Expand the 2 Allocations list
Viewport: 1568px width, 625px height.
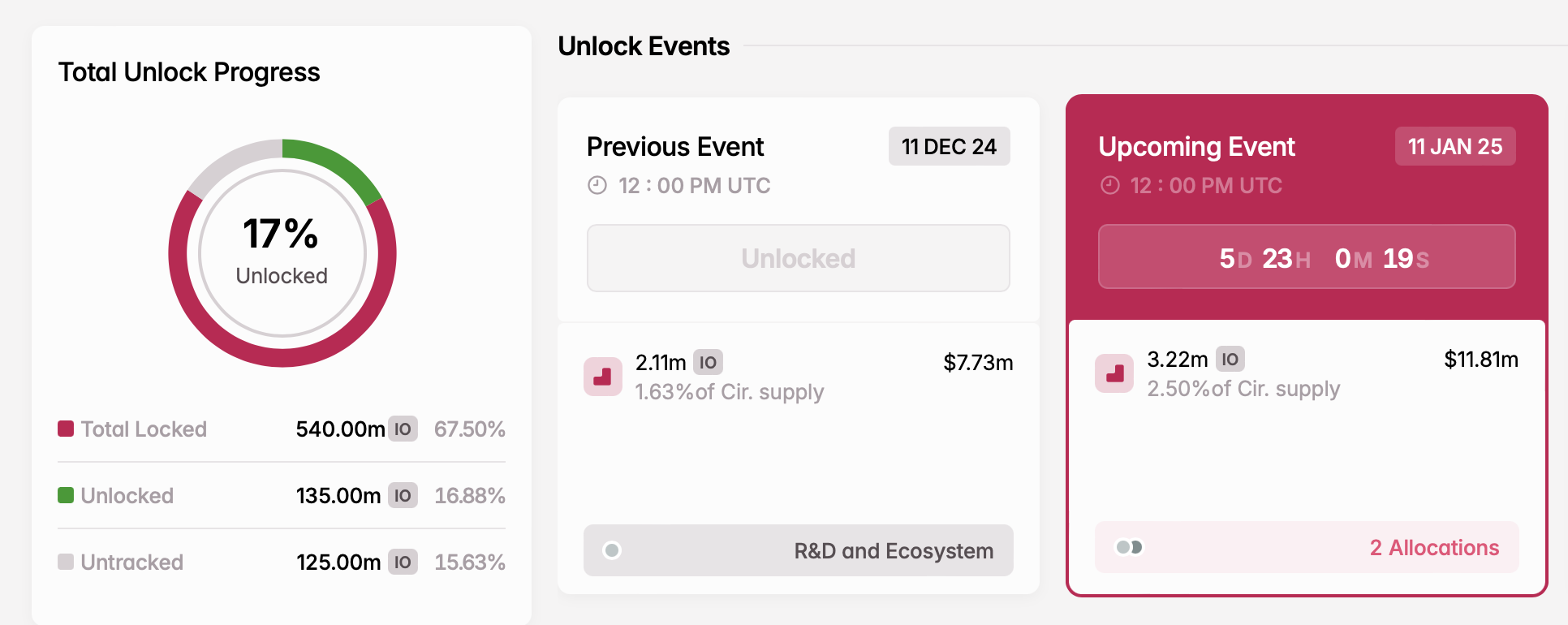coord(1433,548)
